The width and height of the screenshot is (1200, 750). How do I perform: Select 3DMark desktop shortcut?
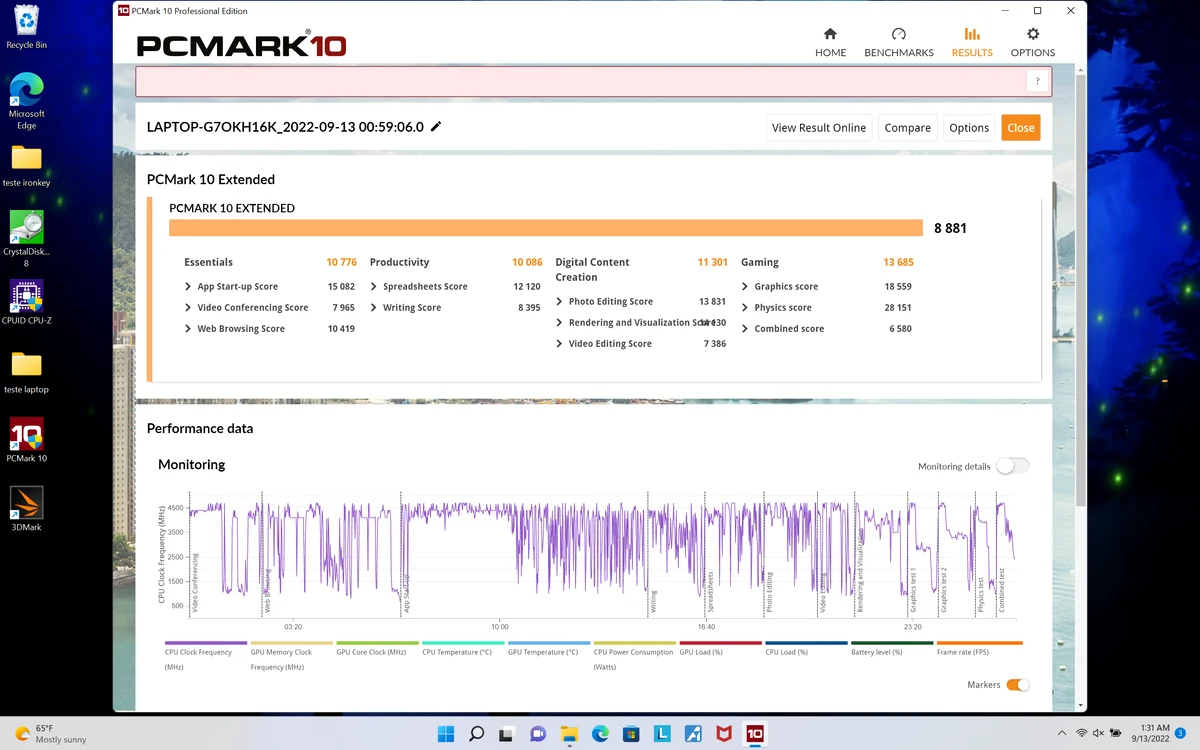tap(27, 508)
